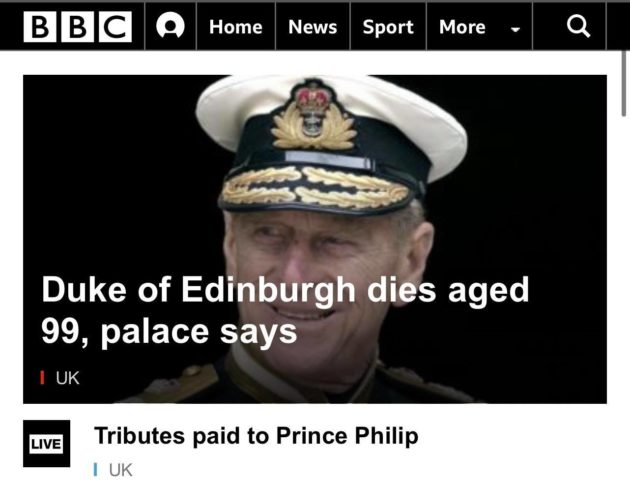Click the BBC logo blocks

[x=78, y=27]
